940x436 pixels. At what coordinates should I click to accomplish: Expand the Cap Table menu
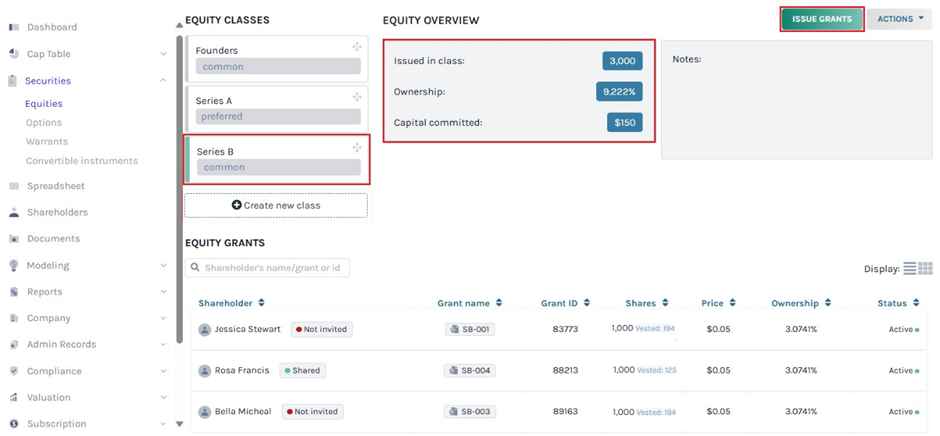(x=163, y=54)
